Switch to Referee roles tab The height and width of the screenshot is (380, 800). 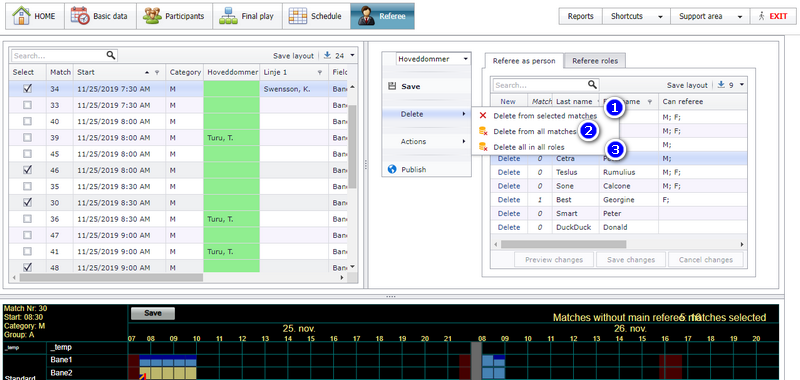click(595, 61)
